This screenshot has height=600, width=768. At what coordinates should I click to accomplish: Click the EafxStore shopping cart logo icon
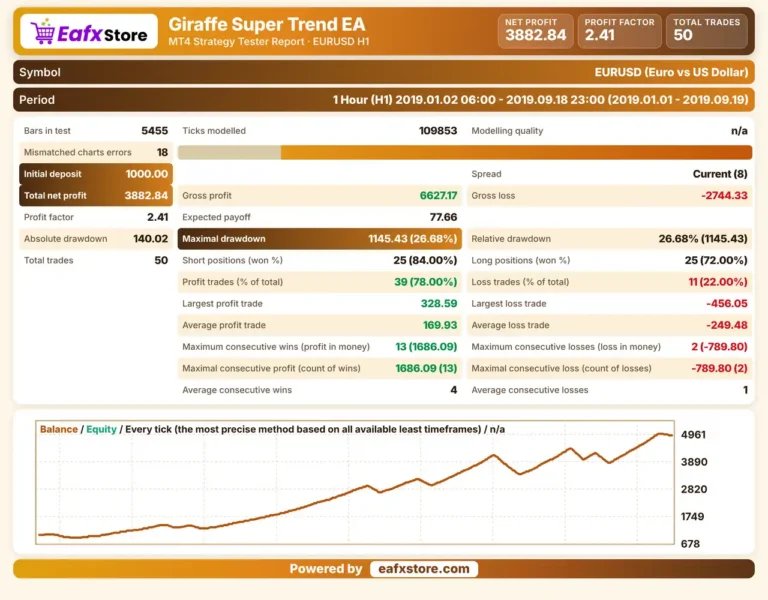43,31
